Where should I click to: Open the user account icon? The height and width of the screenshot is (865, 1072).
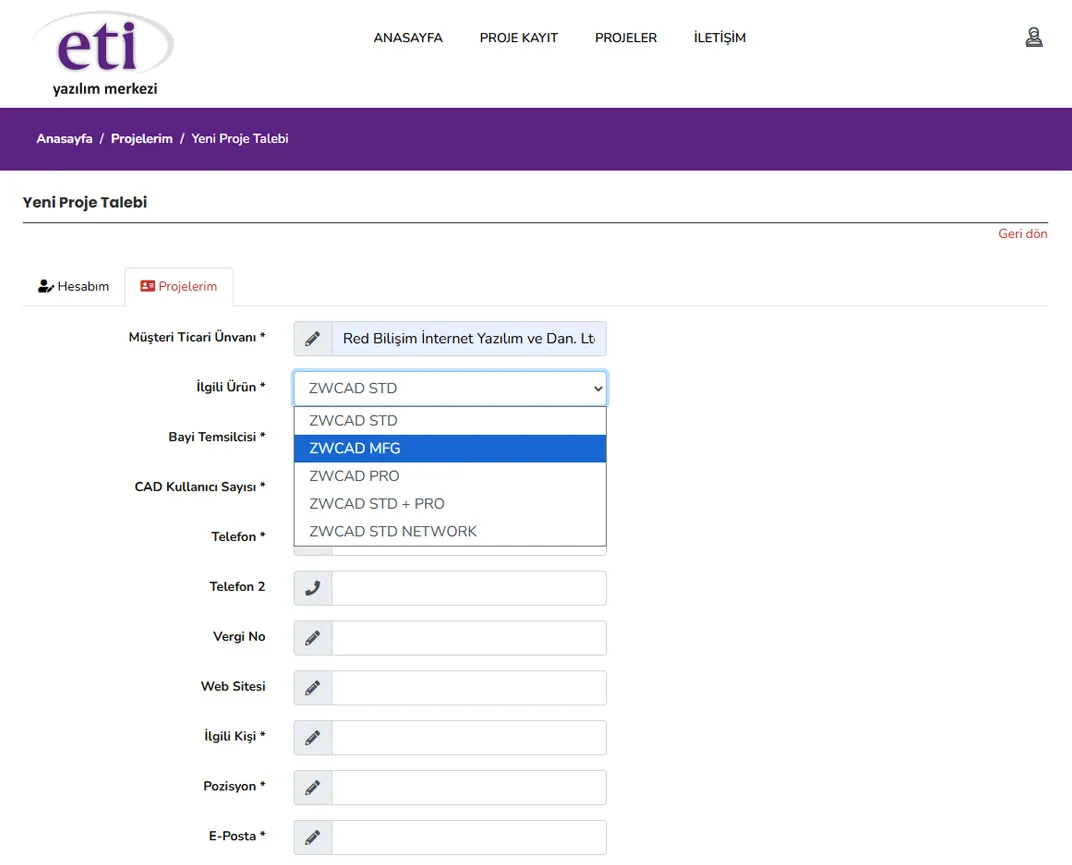1034,37
